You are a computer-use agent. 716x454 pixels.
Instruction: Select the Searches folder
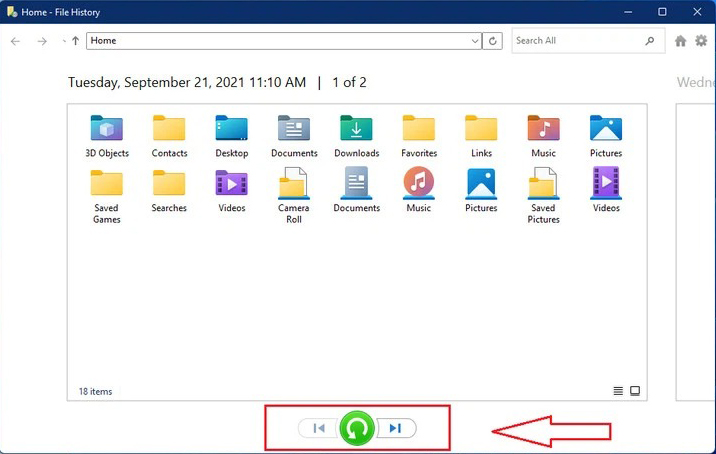(x=169, y=191)
